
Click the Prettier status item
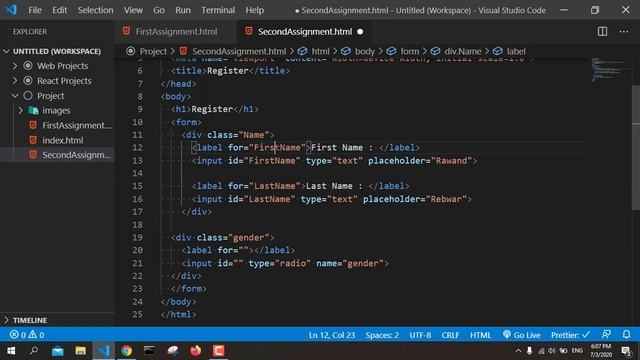(x=570, y=335)
